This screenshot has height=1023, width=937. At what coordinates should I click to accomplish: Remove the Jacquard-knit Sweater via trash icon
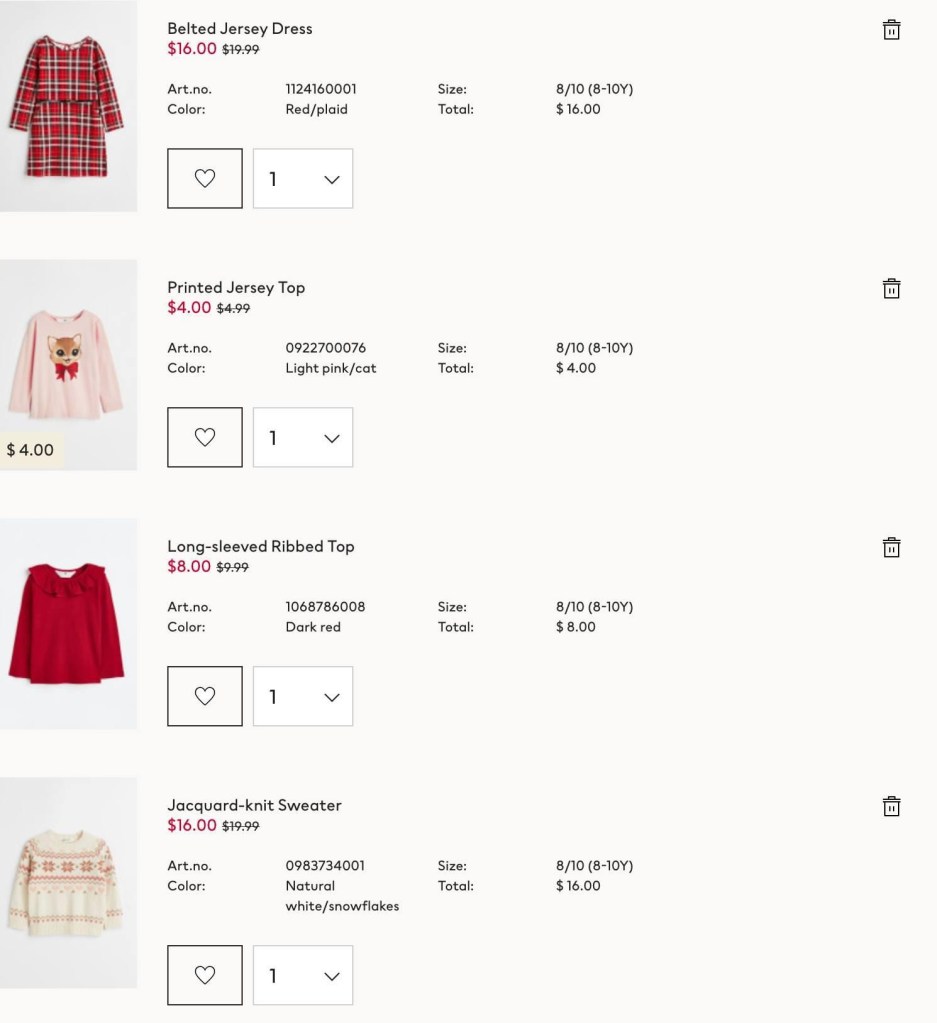tap(891, 806)
